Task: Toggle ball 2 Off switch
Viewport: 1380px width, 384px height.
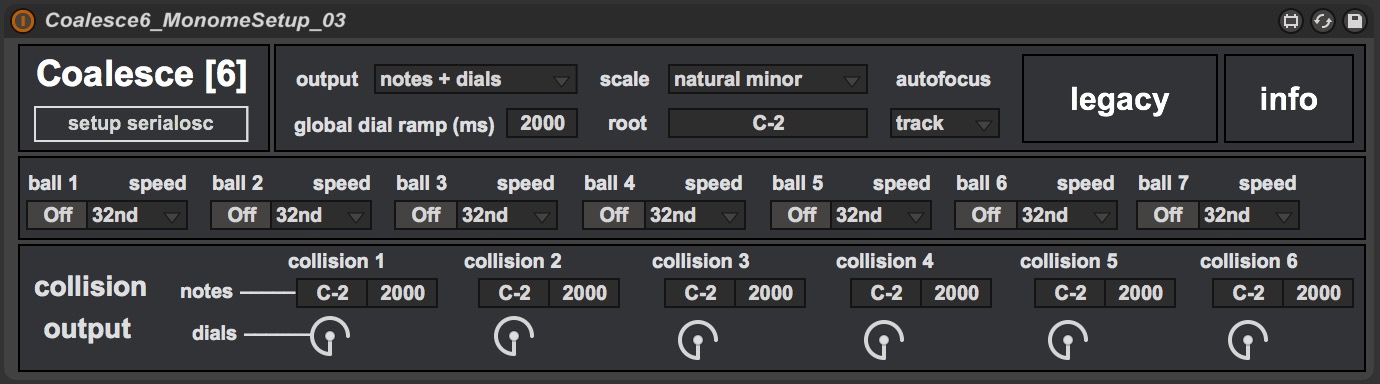Action: (241, 214)
